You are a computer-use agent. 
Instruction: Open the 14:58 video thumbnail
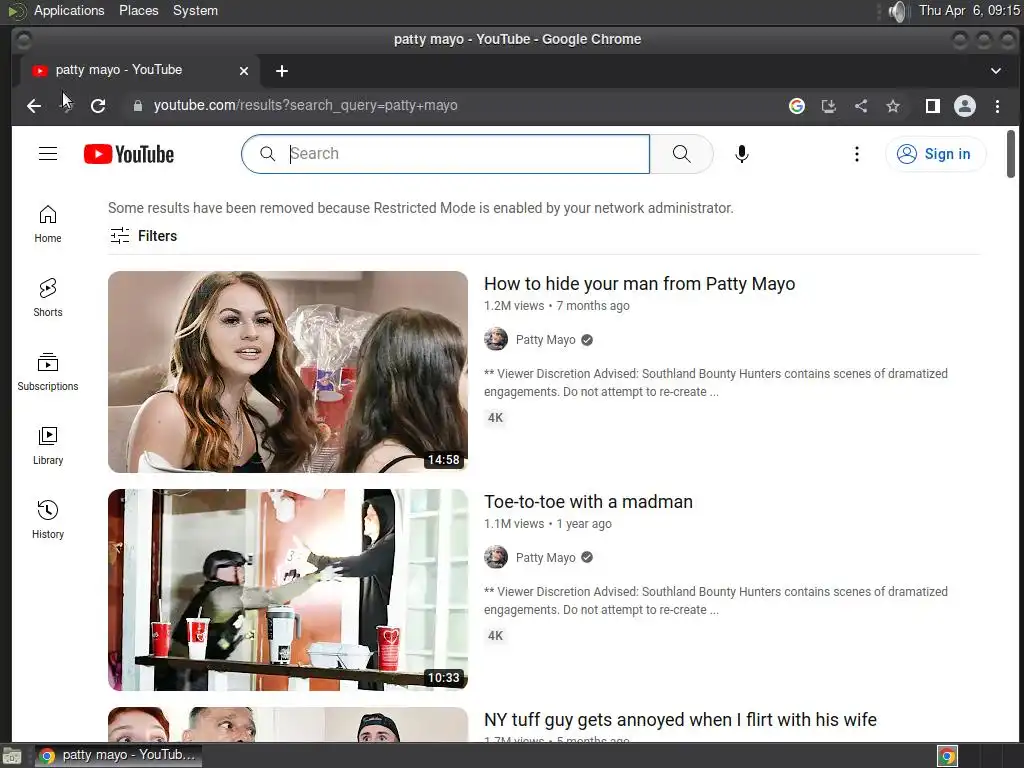click(288, 372)
